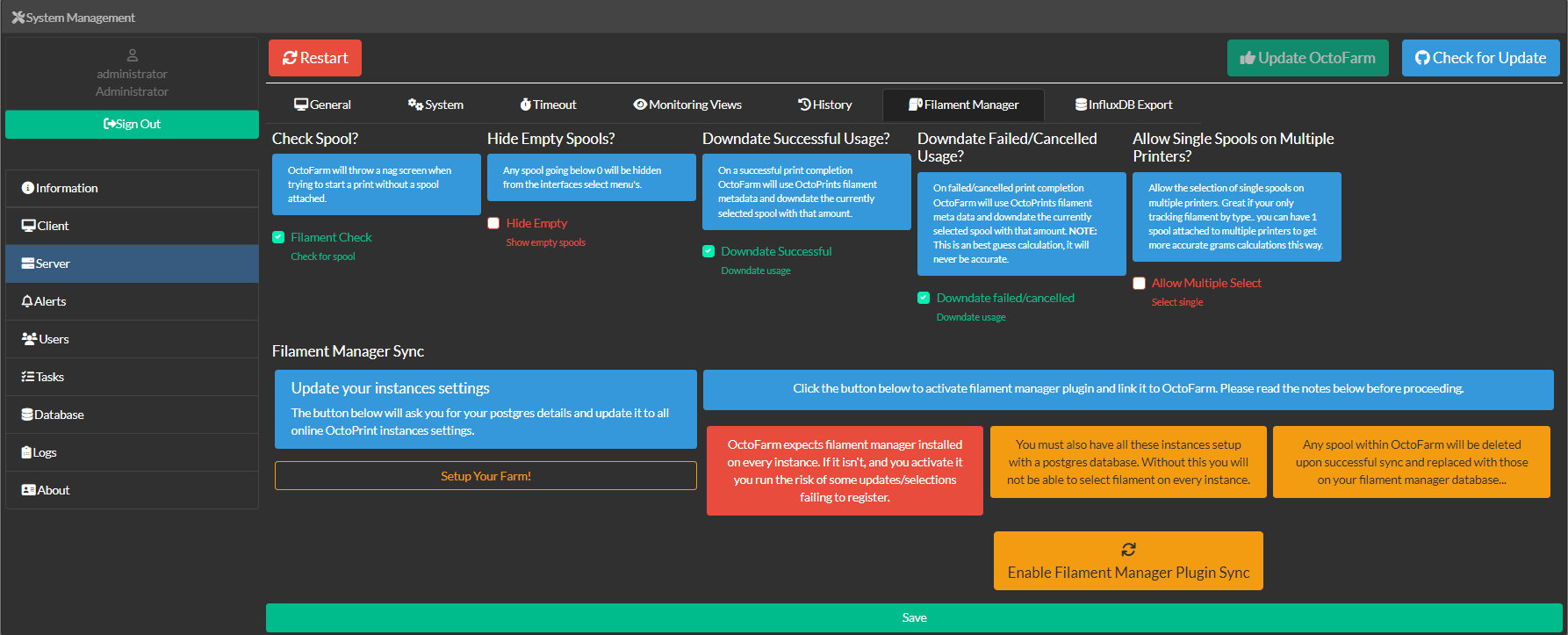Open the Users group icon in sidebar
The width and height of the screenshot is (1568, 635).
[x=29, y=339]
